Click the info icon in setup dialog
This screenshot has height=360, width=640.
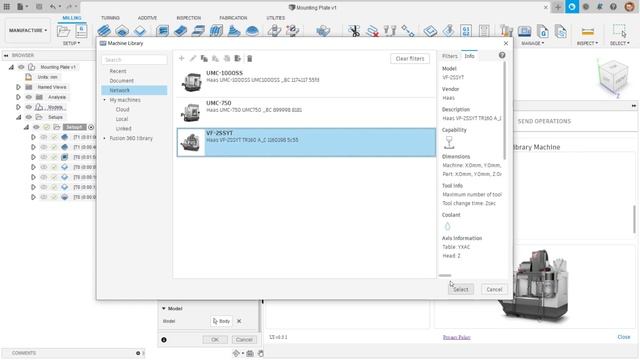[164, 340]
